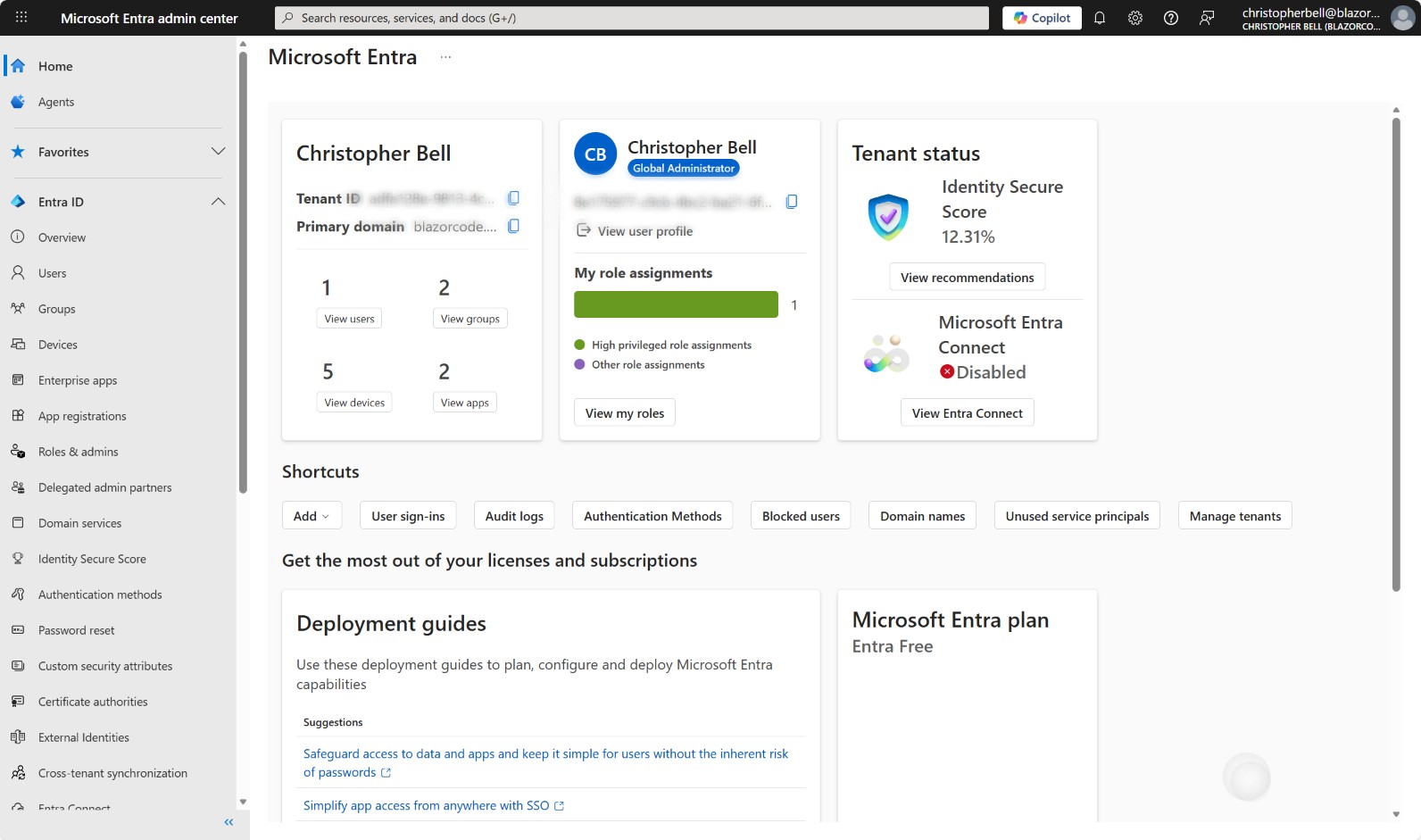Screen dimensions: 1421x840
Task: Open the Simplify app access with SSO link
Action: click(427, 805)
